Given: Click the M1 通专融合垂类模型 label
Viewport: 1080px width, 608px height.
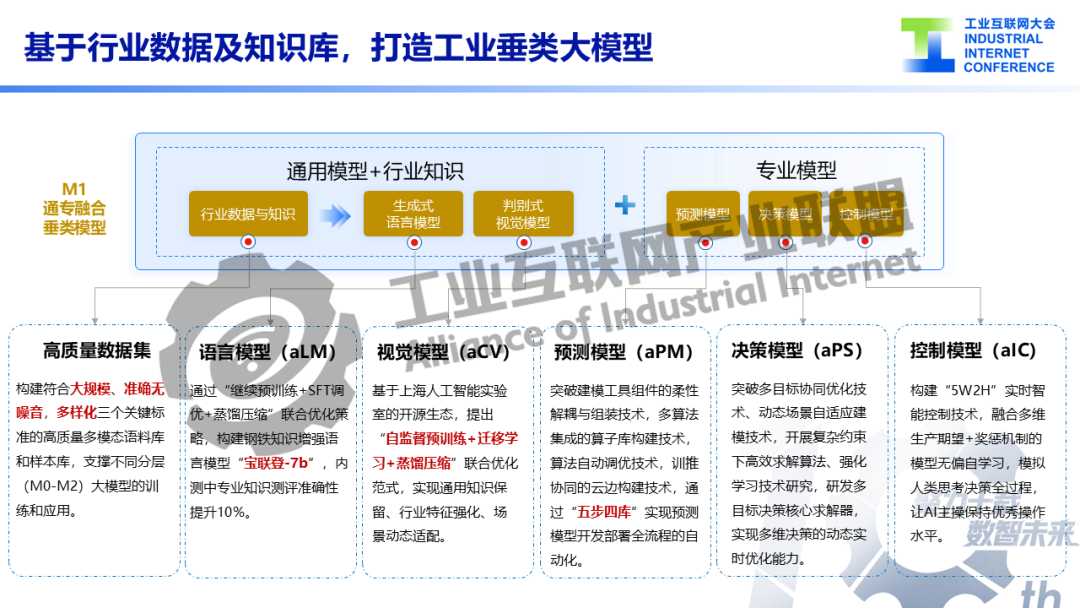Looking at the screenshot, I should [x=74, y=208].
